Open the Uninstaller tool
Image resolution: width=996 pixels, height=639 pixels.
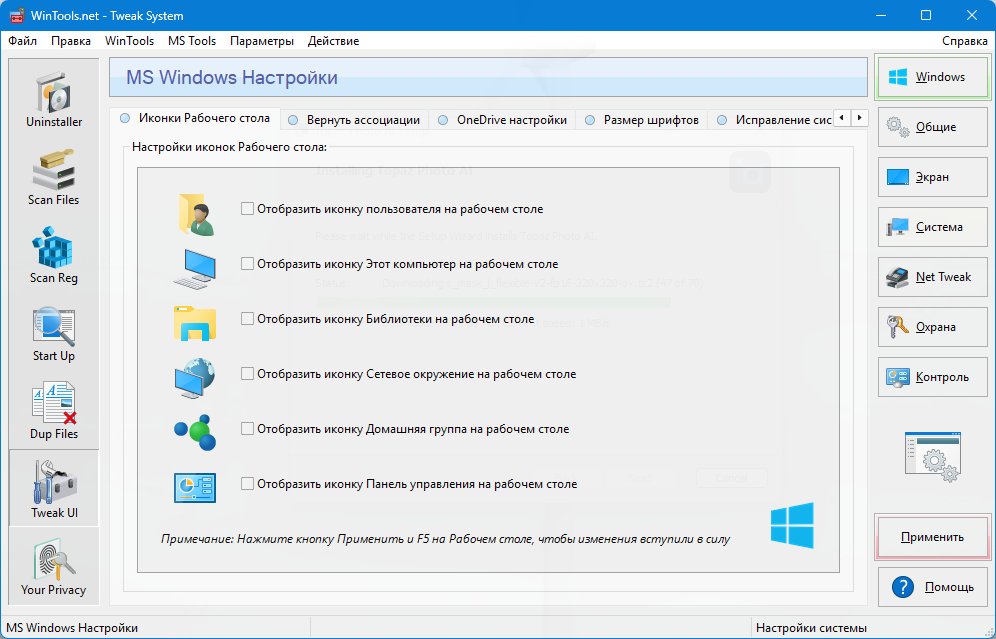tap(54, 99)
